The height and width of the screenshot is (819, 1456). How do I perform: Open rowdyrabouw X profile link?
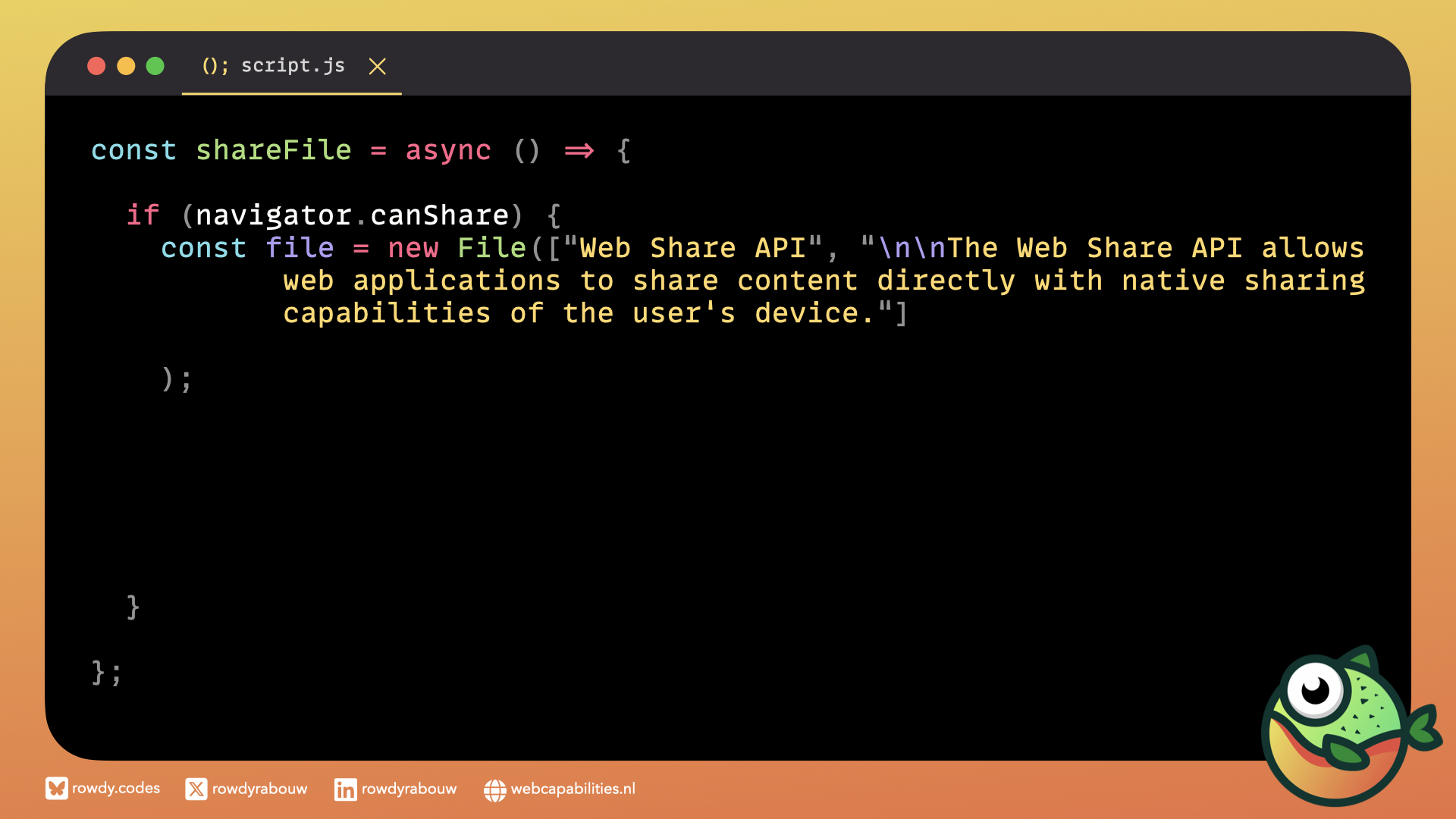click(259, 789)
